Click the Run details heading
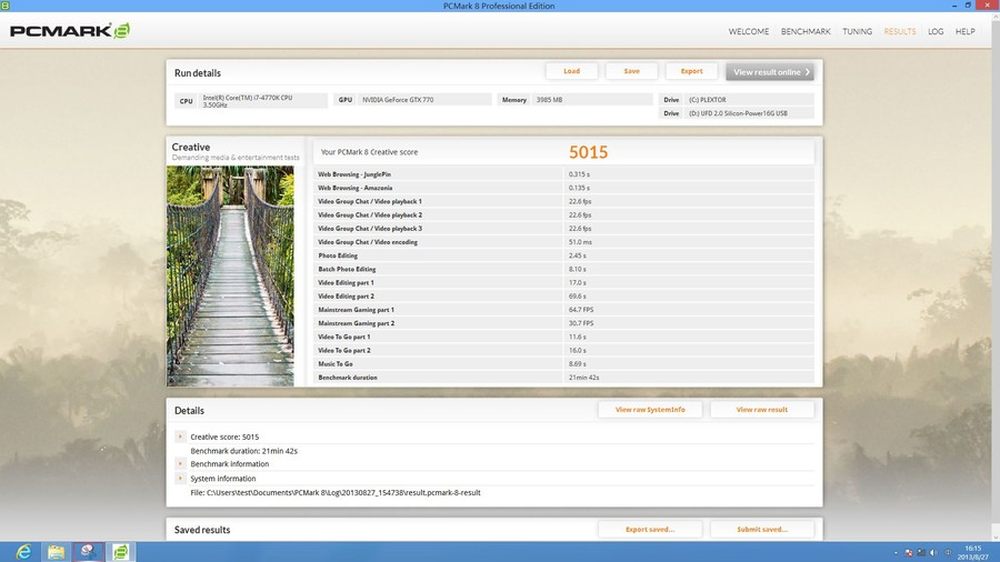The height and width of the screenshot is (562, 1000). 198,73
